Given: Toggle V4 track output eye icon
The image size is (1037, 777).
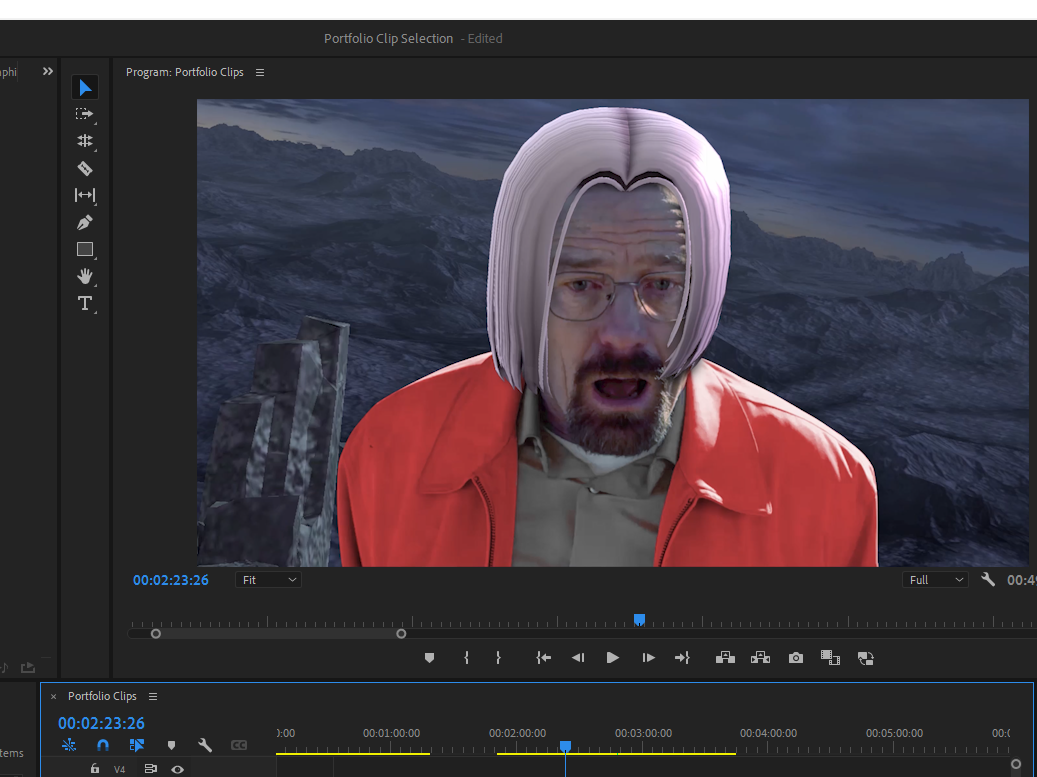Looking at the screenshot, I should [x=177, y=769].
